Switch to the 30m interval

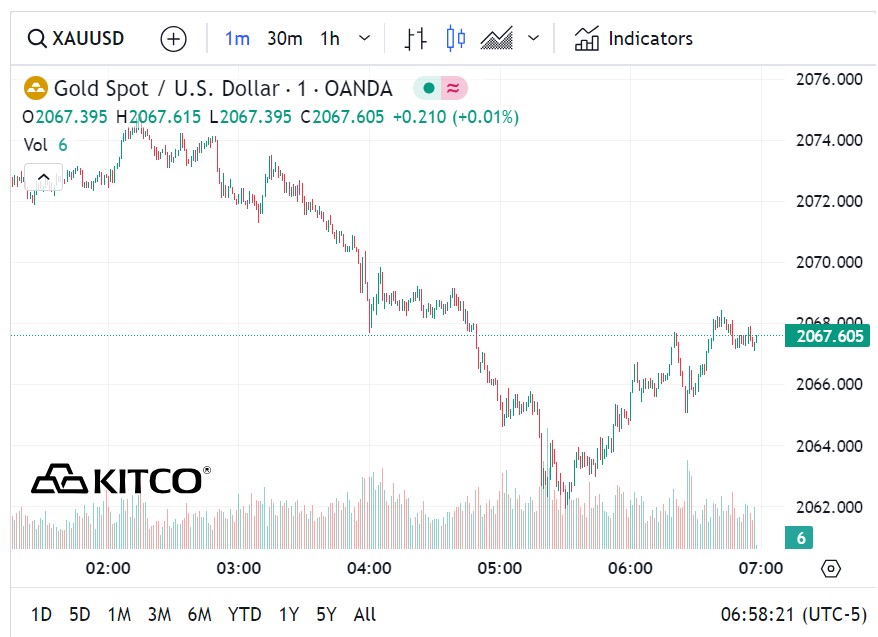click(284, 39)
